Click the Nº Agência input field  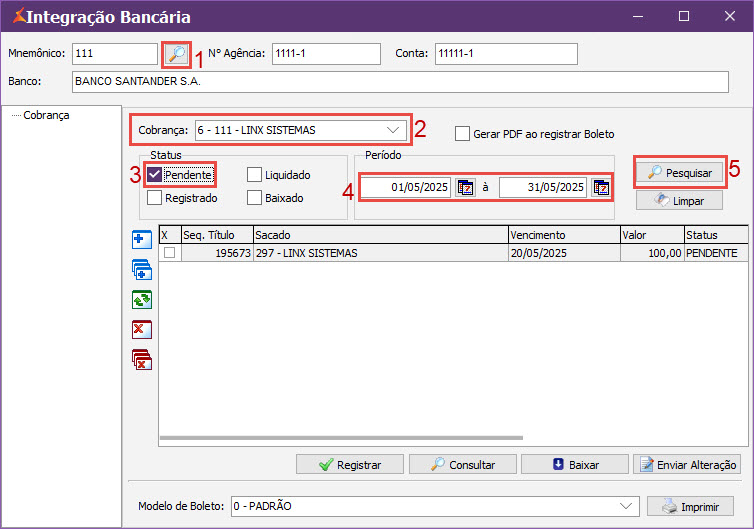pyautogui.click(x=327, y=54)
